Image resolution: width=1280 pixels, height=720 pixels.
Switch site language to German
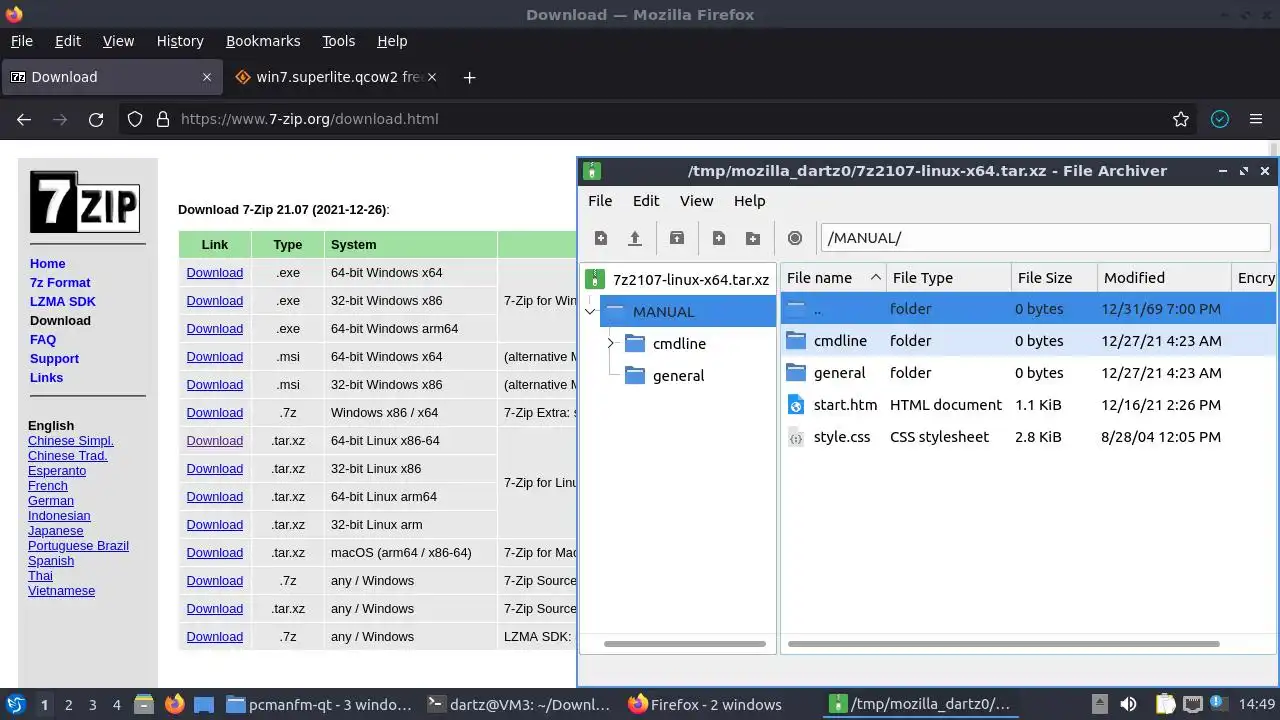click(51, 501)
